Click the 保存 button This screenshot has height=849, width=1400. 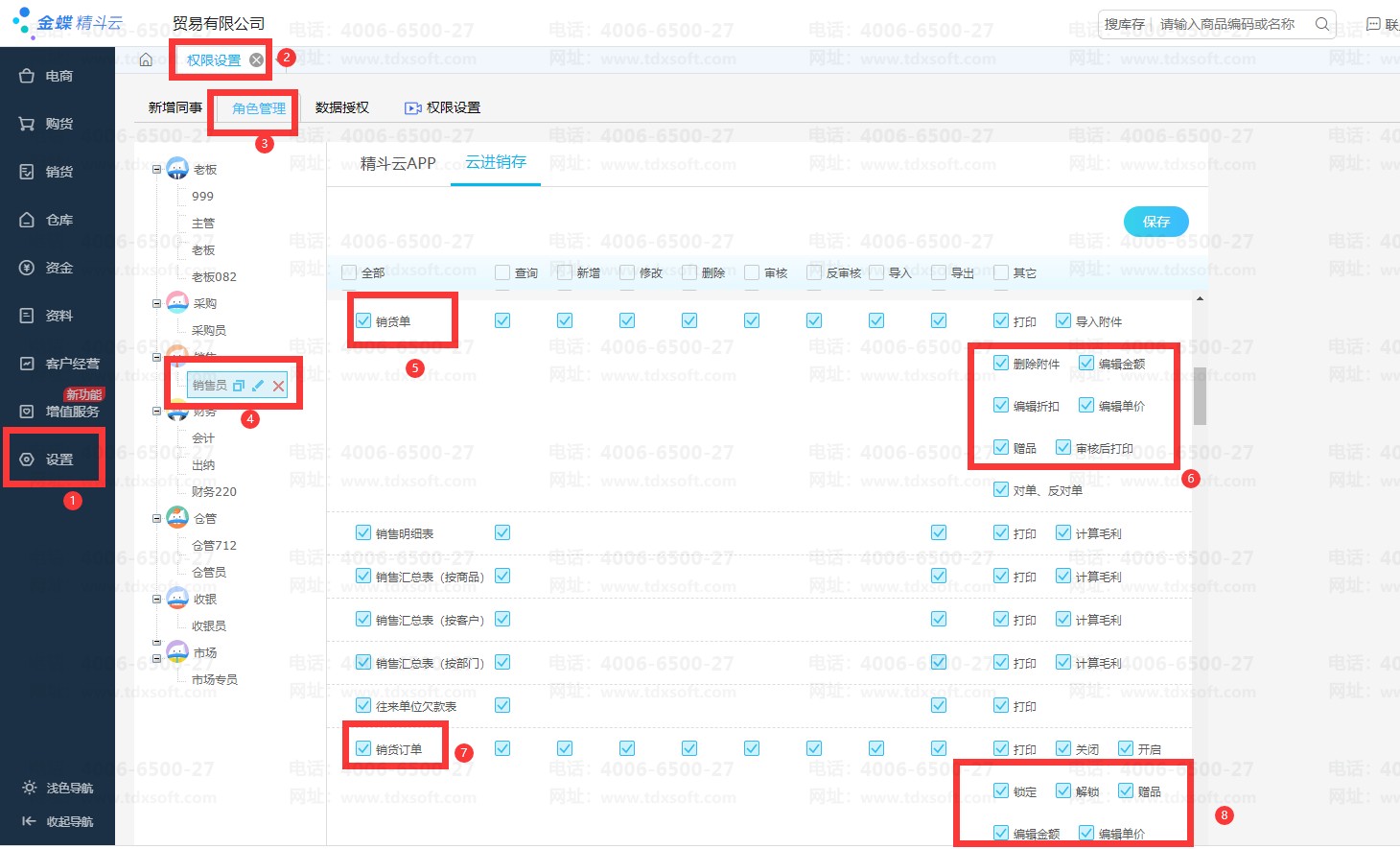[1155, 222]
